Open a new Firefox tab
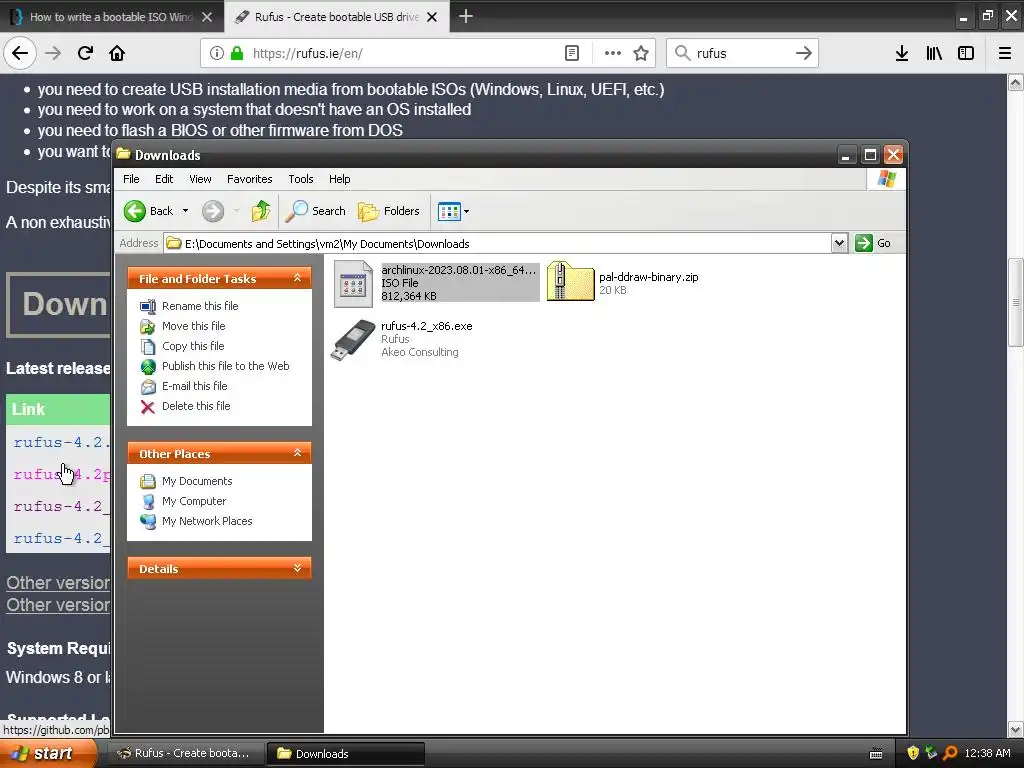Viewport: 1024px width, 768px height. coord(466,16)
